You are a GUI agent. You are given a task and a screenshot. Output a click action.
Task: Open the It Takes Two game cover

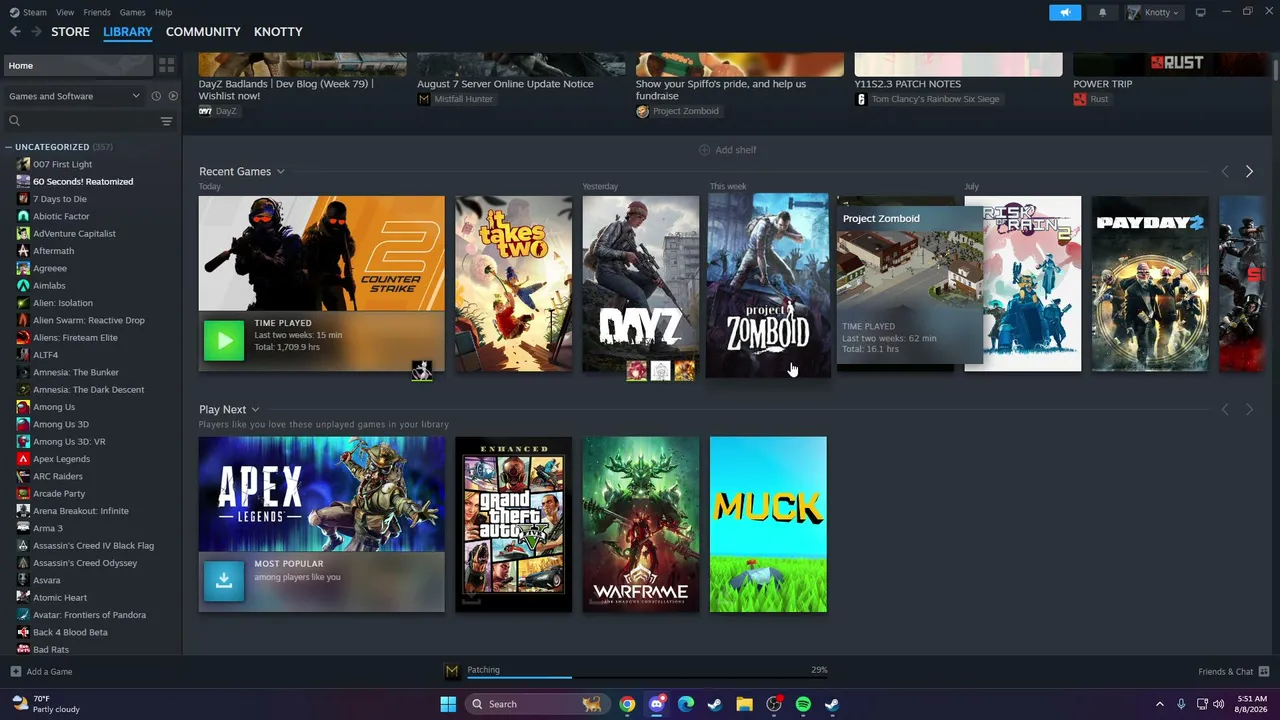[x=514, y=284]
